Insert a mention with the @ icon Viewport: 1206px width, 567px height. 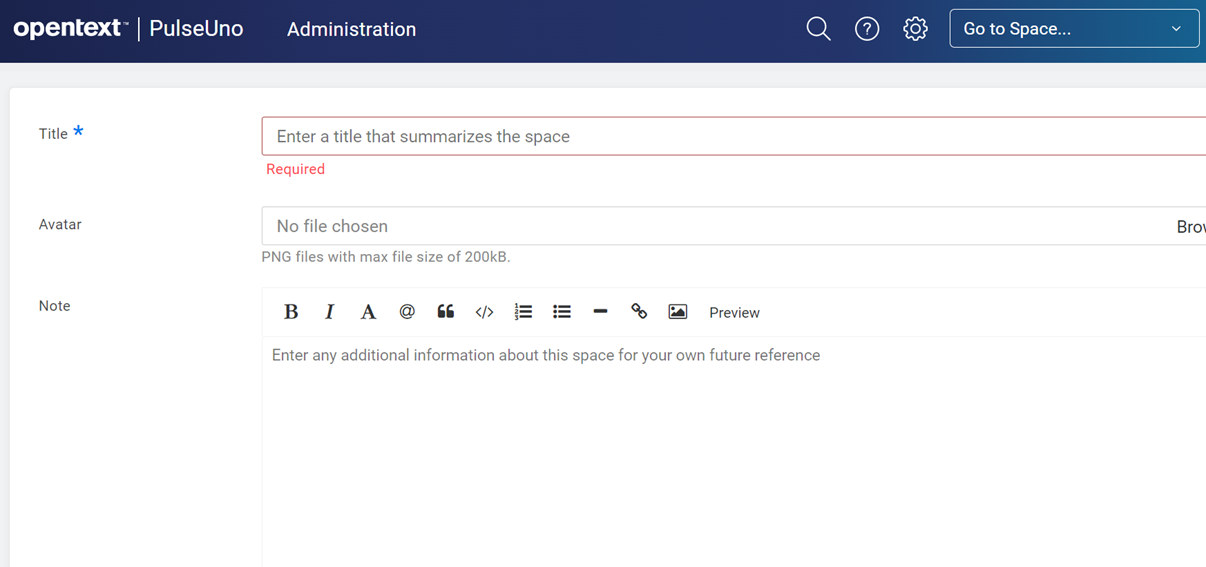tap(407, 312)
